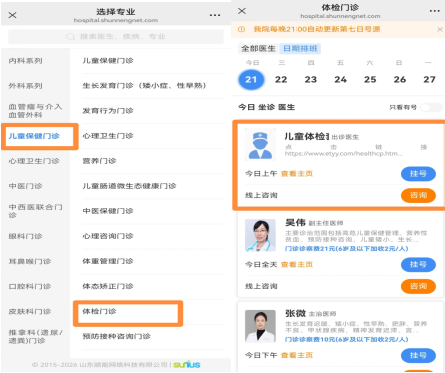This screenshot has height=373, width=445.
Task: Select date 23 in calendar row
Action: click(311, 79)
